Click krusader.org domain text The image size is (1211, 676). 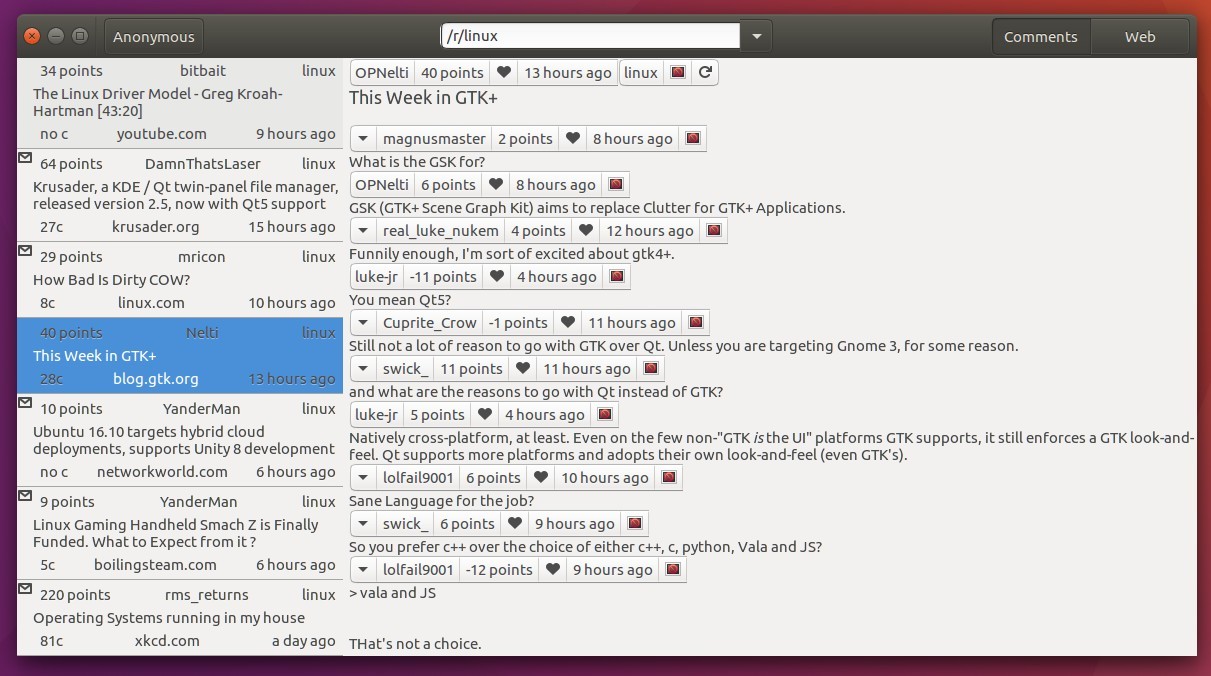(155, 227)
